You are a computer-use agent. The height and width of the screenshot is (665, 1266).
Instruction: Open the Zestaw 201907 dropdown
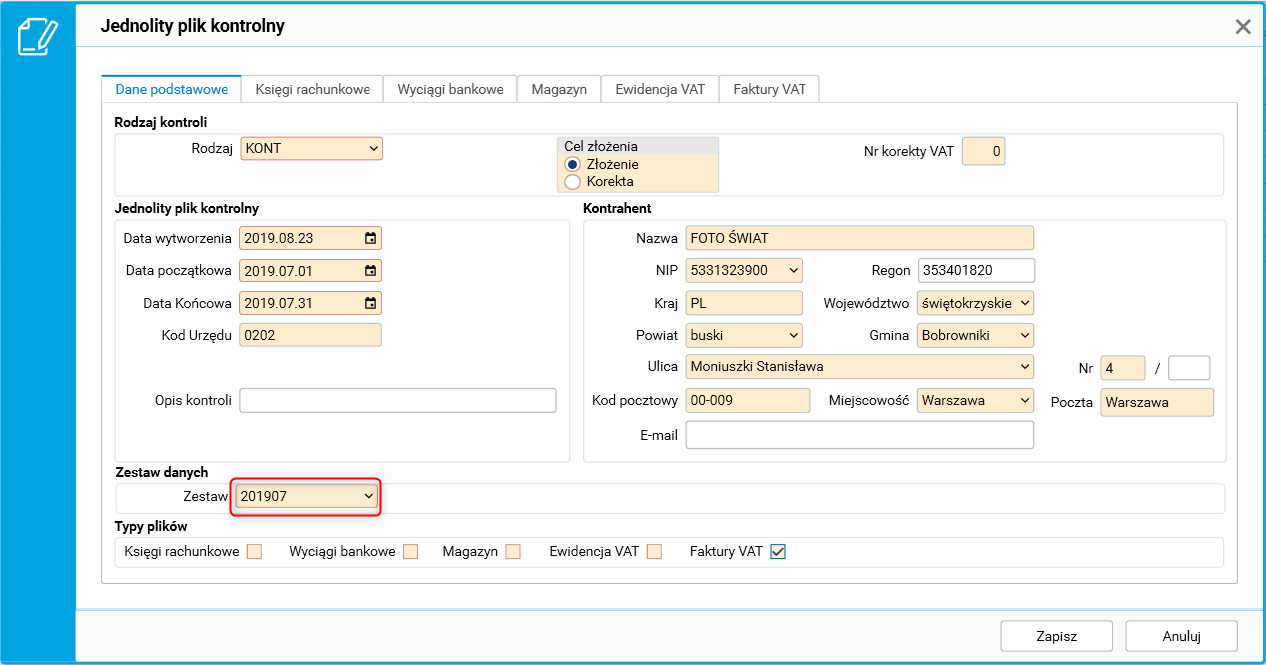coord(307,496)
